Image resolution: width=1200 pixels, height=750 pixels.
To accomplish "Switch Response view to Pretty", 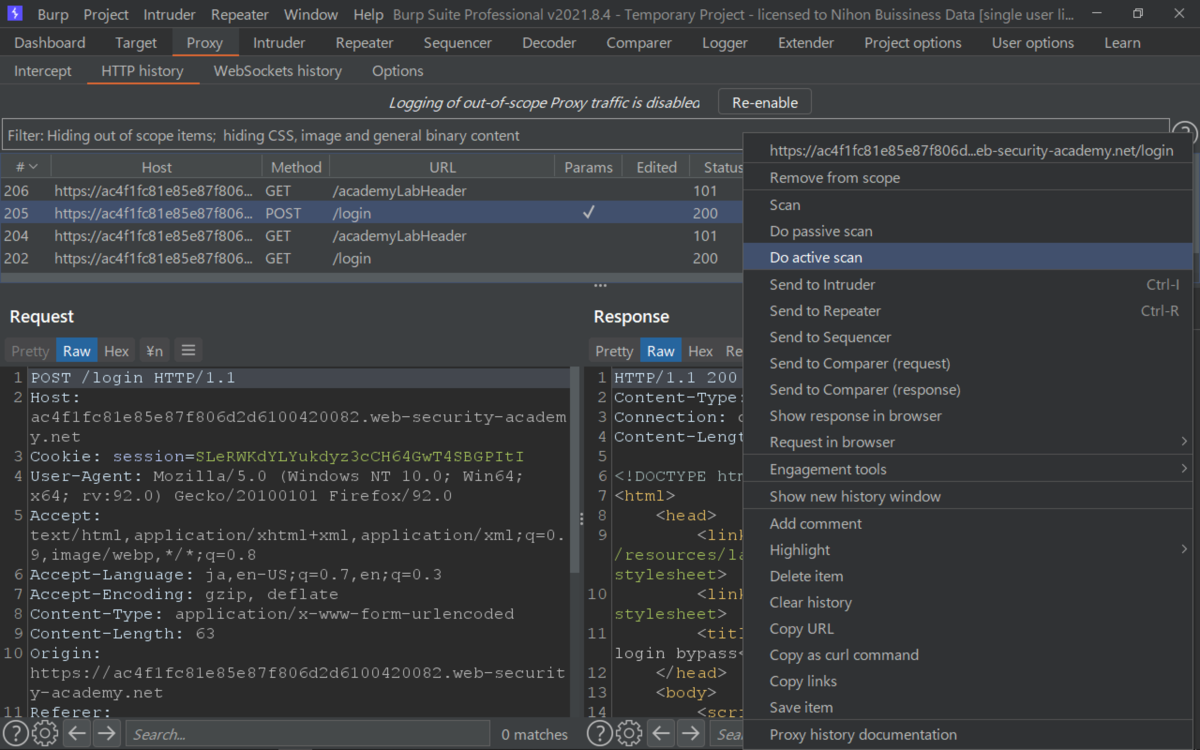I will pos(614,350).
